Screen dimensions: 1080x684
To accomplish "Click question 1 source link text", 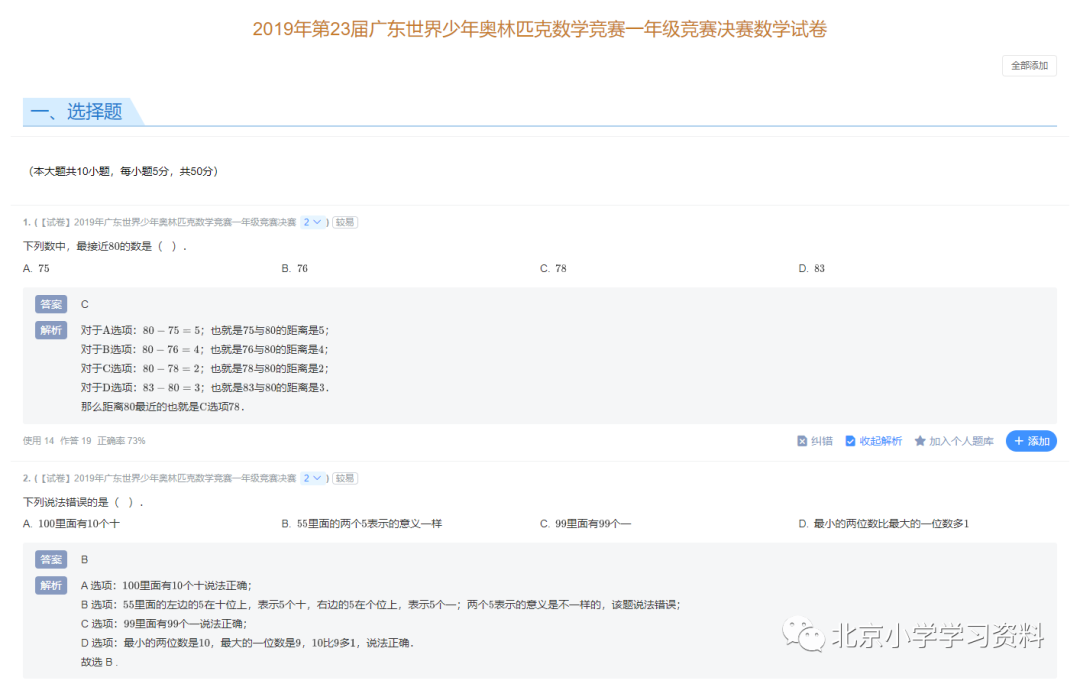I will [169, 222].
